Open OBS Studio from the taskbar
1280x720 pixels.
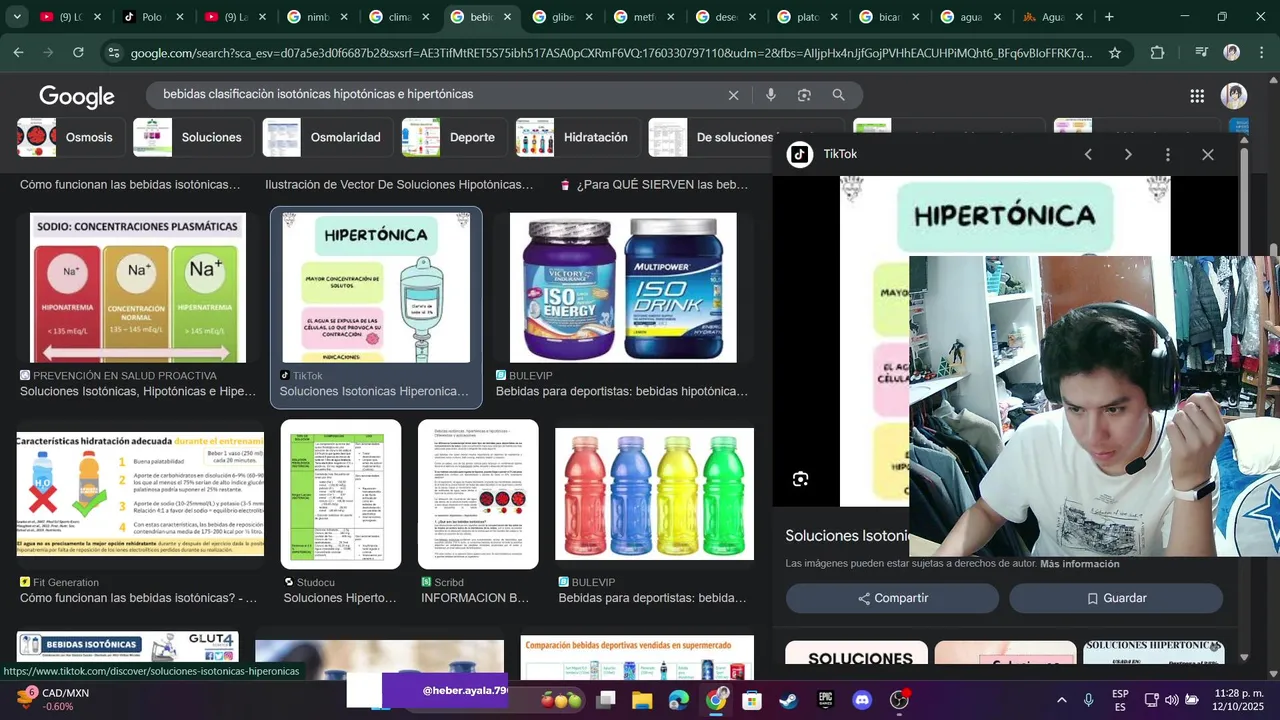click(899, 700)
